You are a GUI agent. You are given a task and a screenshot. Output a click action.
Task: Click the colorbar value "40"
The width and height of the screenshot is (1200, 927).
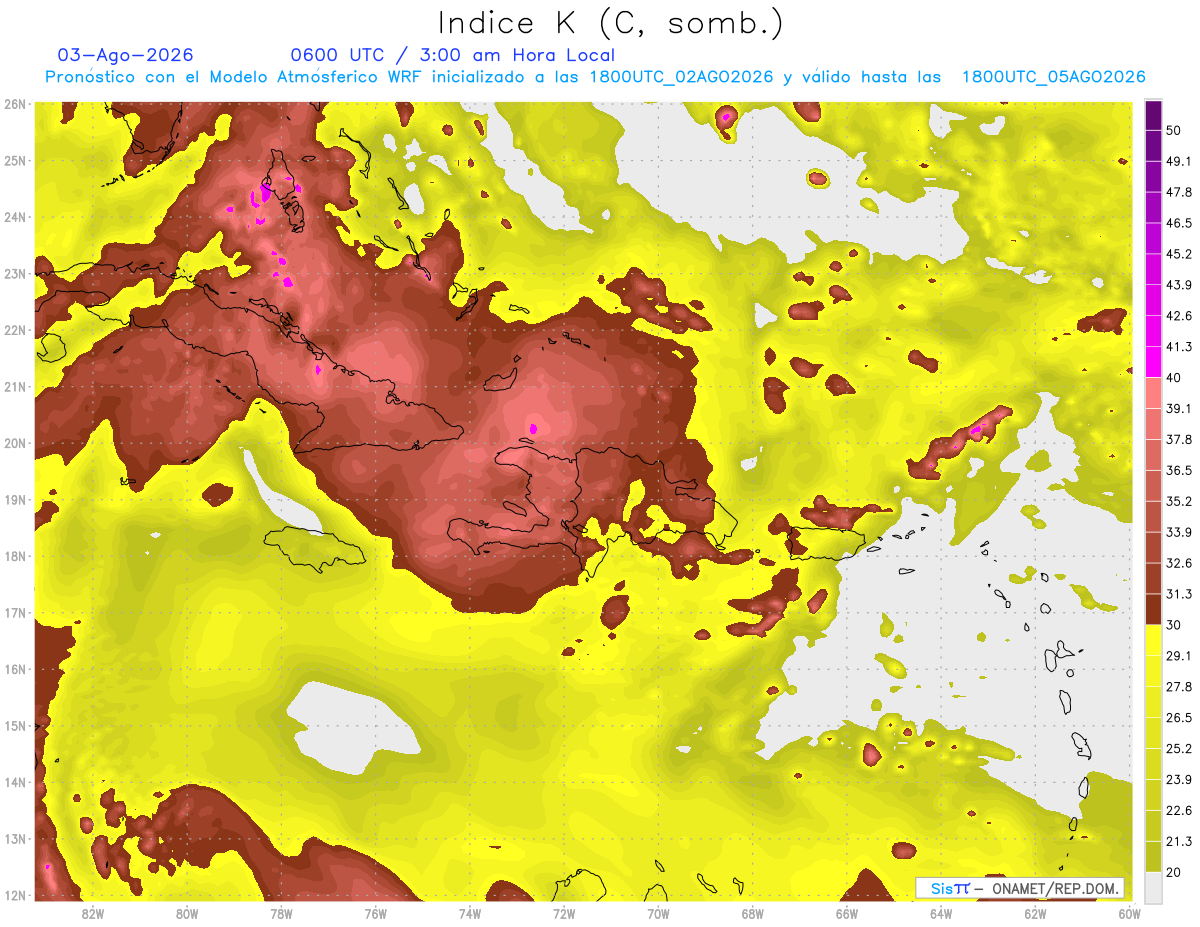coord(1175,377)
